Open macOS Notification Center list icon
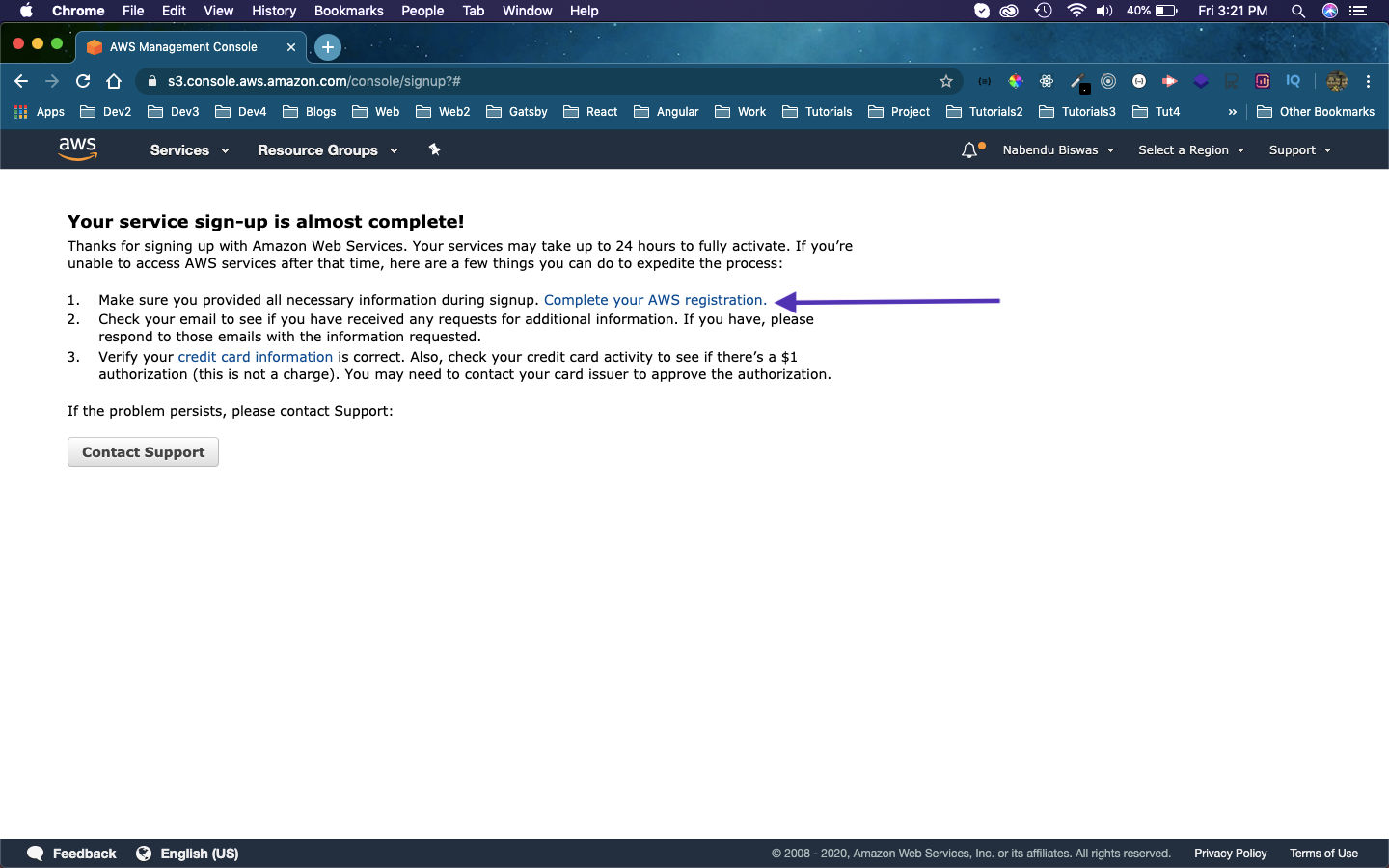 1358,11
